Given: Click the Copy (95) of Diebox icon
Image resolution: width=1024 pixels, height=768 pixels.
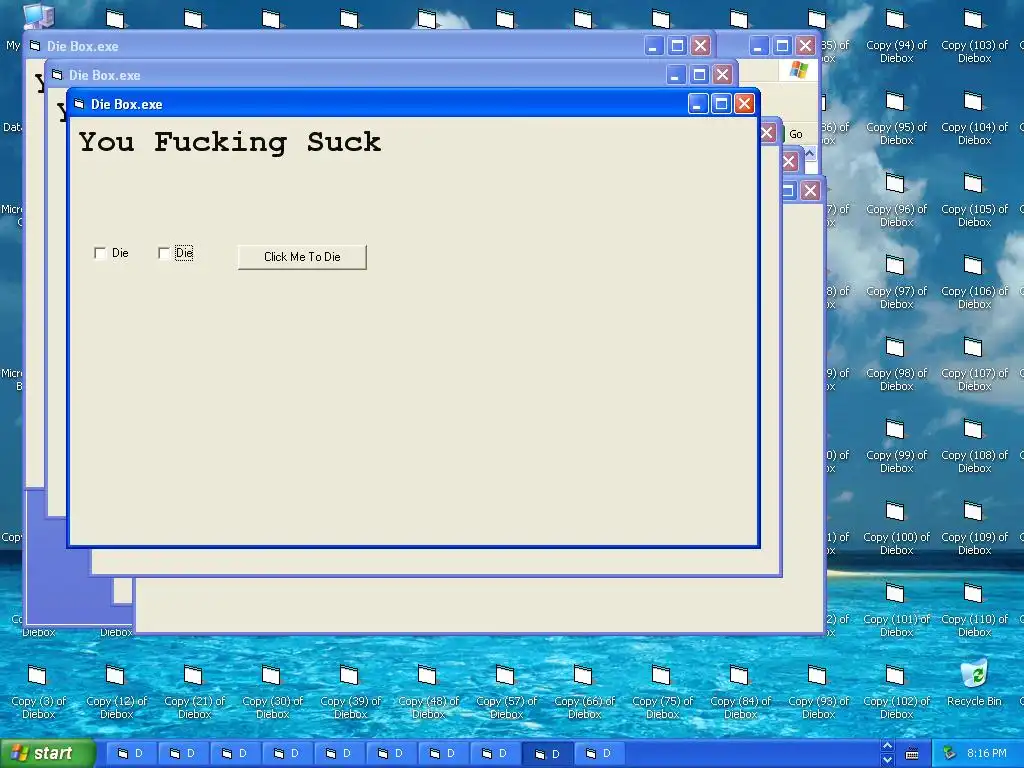Looking at the screenshot, I should pos(896,118).
